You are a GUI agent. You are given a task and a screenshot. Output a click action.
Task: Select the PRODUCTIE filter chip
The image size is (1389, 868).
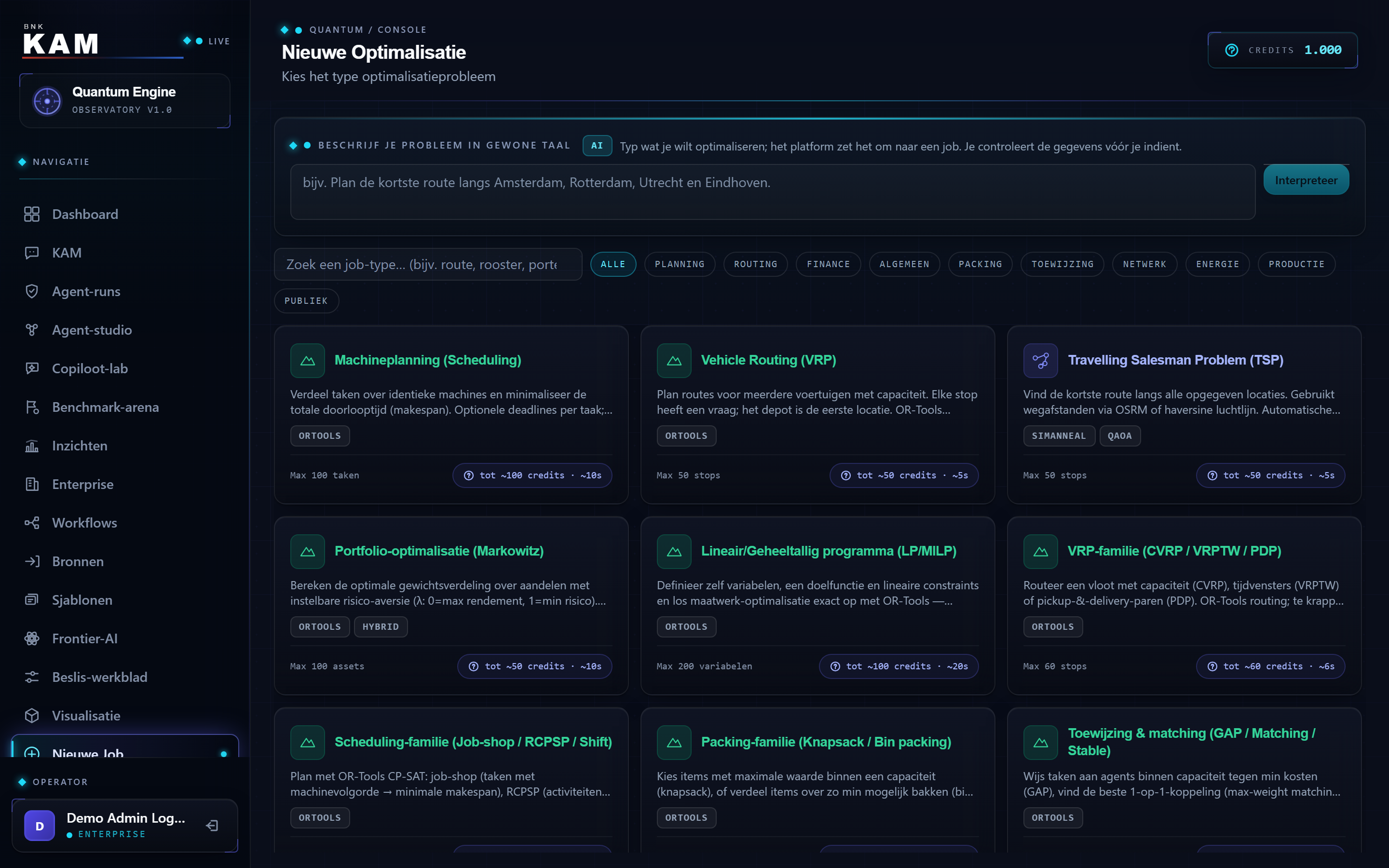pos(1296,264)
